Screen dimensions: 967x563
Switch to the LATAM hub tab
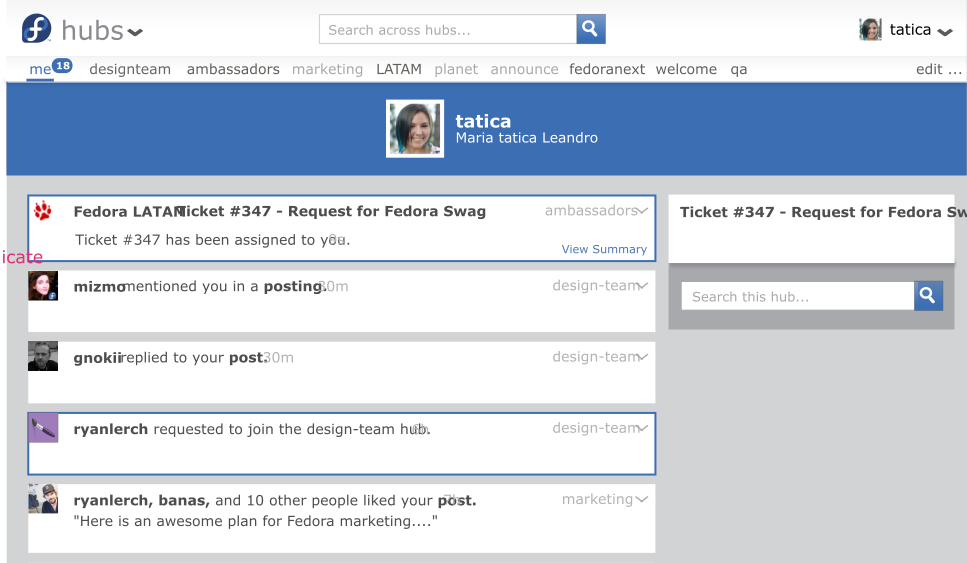click(399, 69)
